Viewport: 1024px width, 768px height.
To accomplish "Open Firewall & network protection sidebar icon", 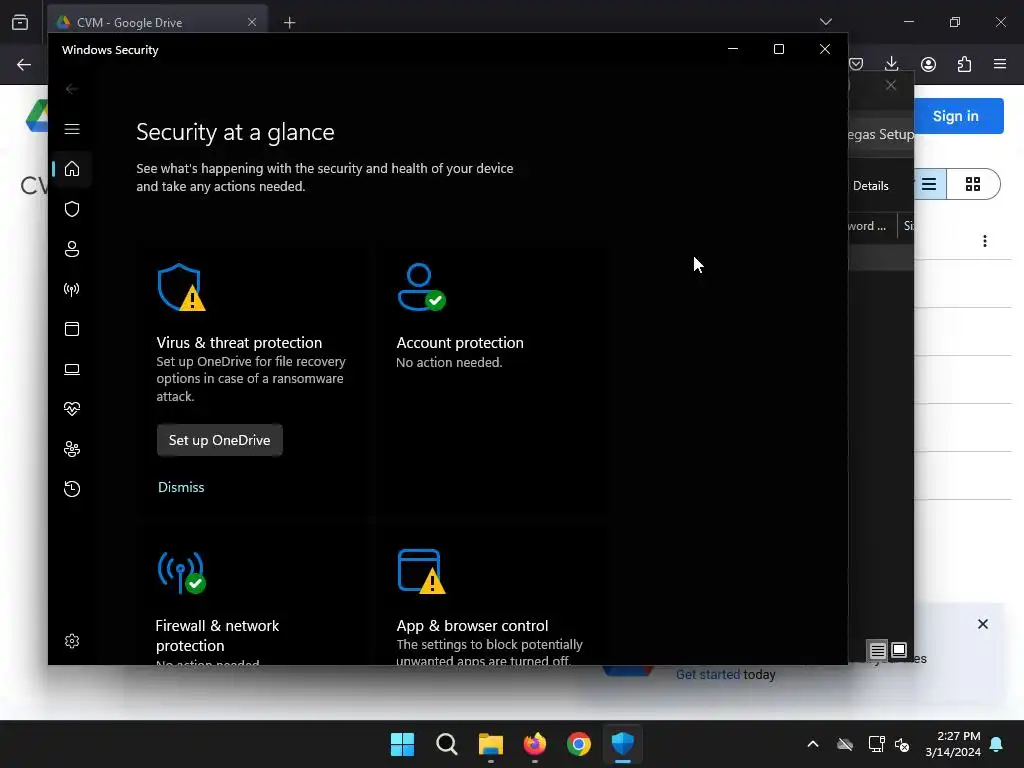I will tap(72, 289).
